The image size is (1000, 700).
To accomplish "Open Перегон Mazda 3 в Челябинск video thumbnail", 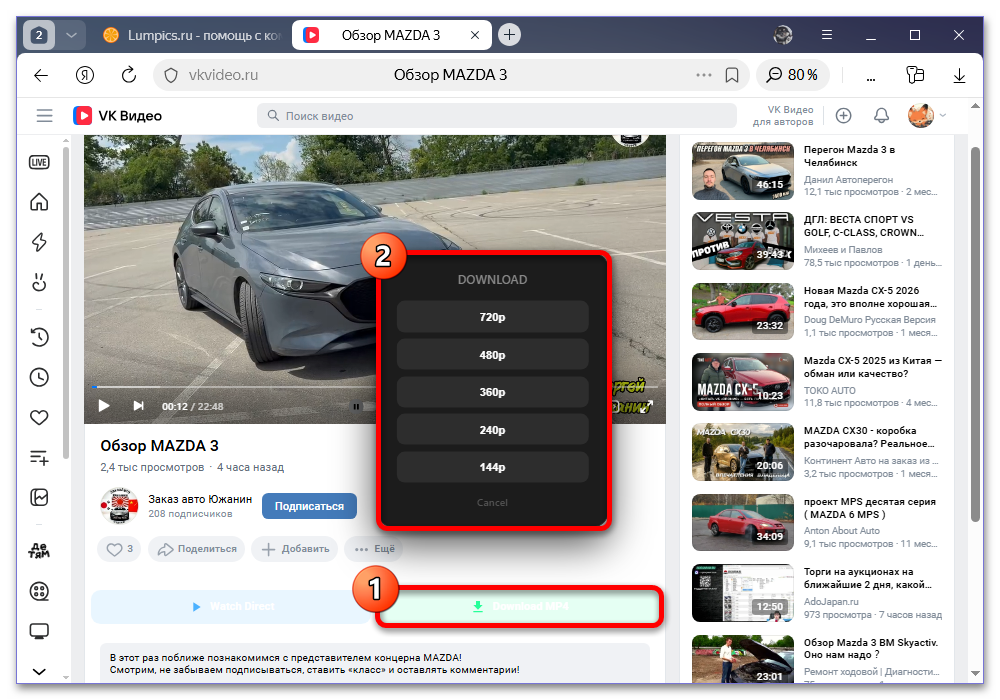I will 742,171.
